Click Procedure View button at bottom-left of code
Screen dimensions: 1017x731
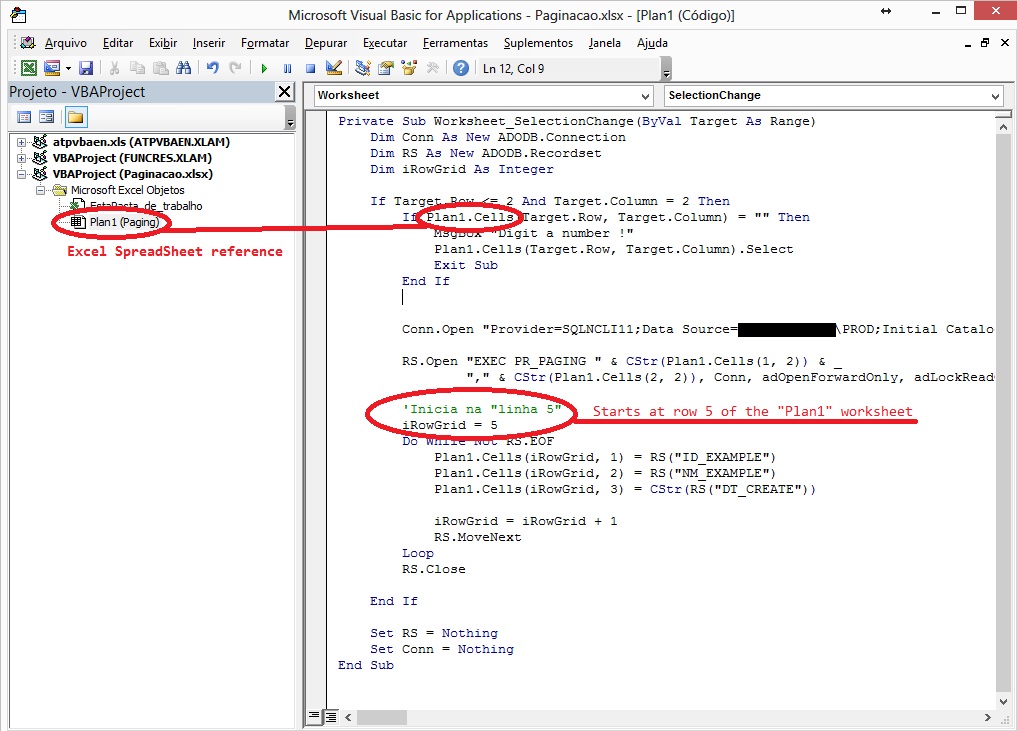(x=314, y=717)
